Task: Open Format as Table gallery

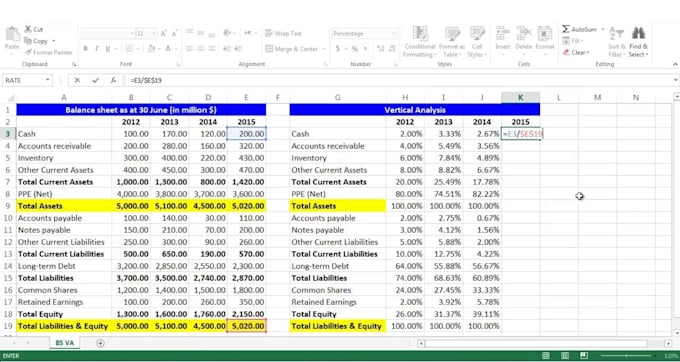Action: [452, 42]
